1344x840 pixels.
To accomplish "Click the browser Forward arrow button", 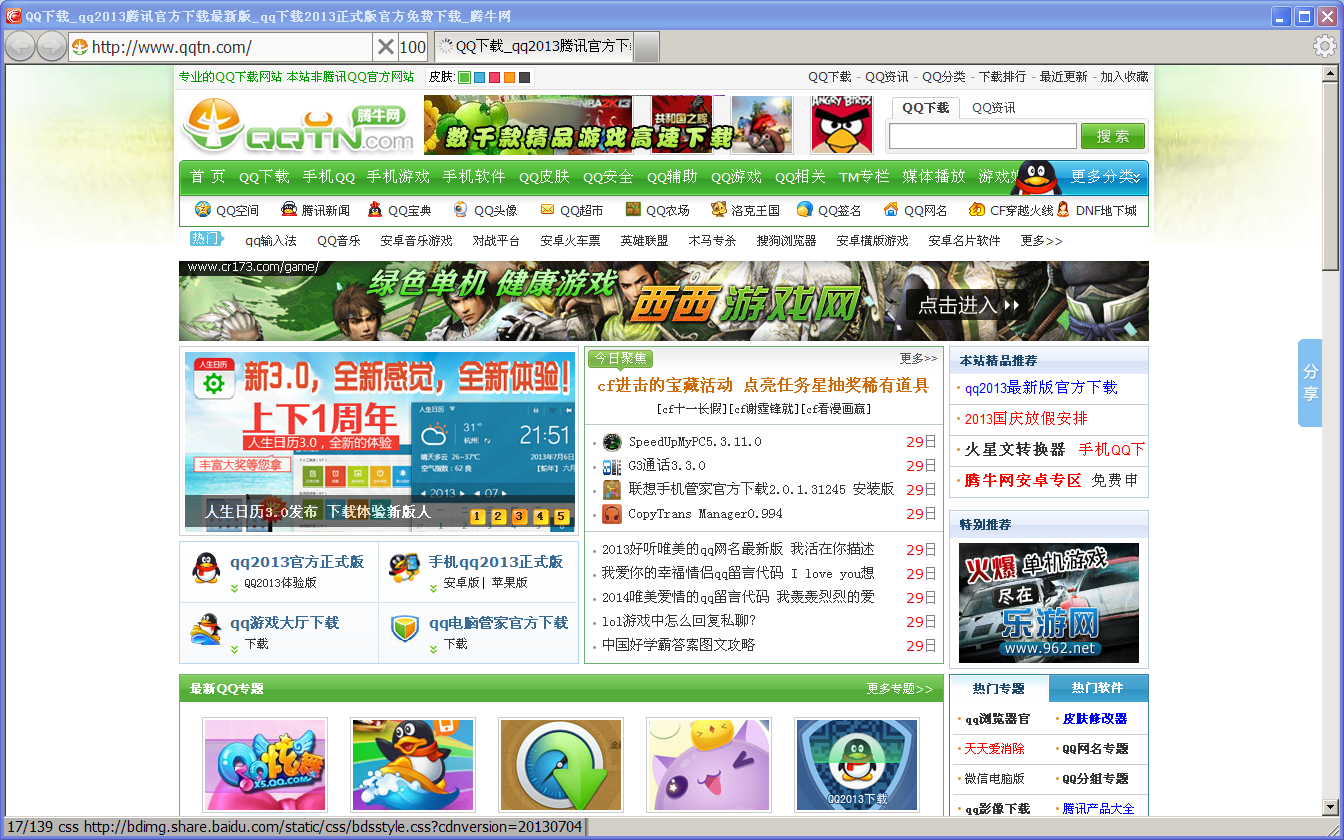I will 51,46.
